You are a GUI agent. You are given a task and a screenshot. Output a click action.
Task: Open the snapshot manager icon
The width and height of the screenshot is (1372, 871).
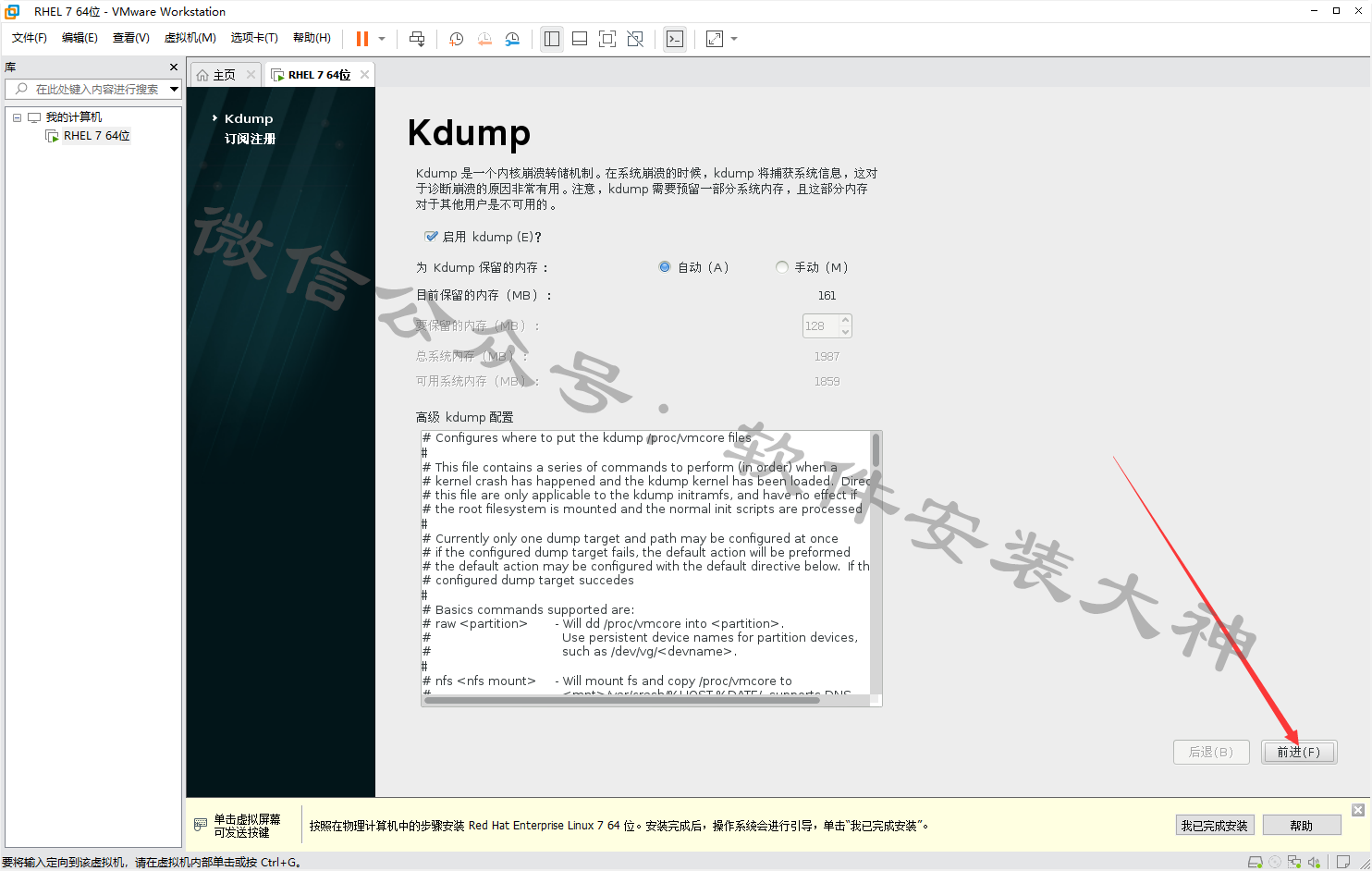pyautogui.click(x=512, y=39)
